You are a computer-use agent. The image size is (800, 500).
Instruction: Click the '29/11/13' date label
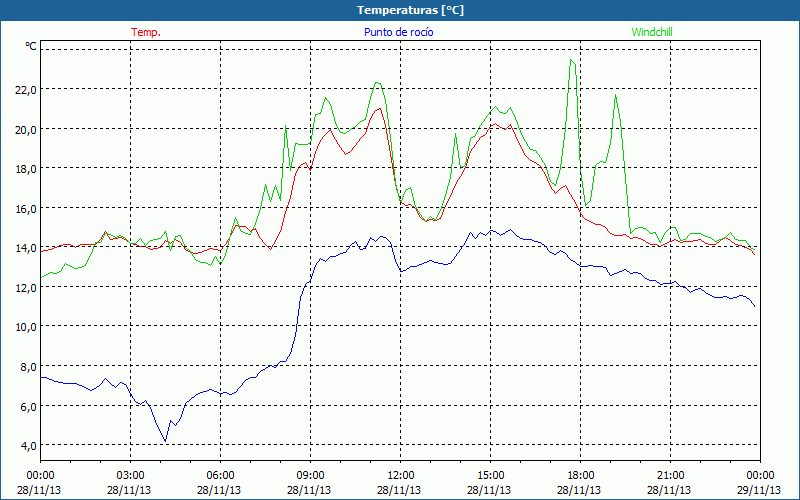[759, 490]
